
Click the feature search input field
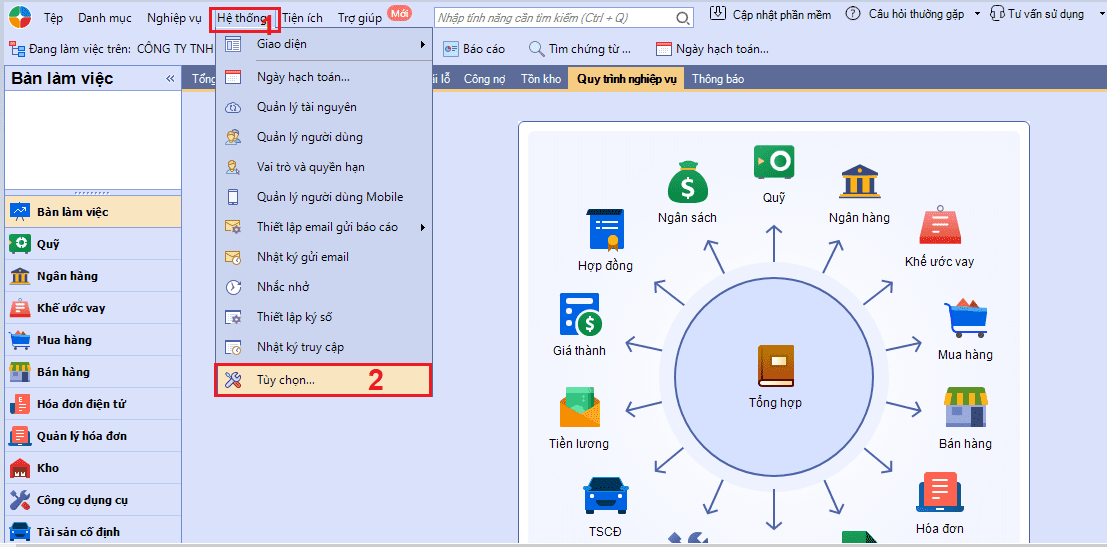555,18
